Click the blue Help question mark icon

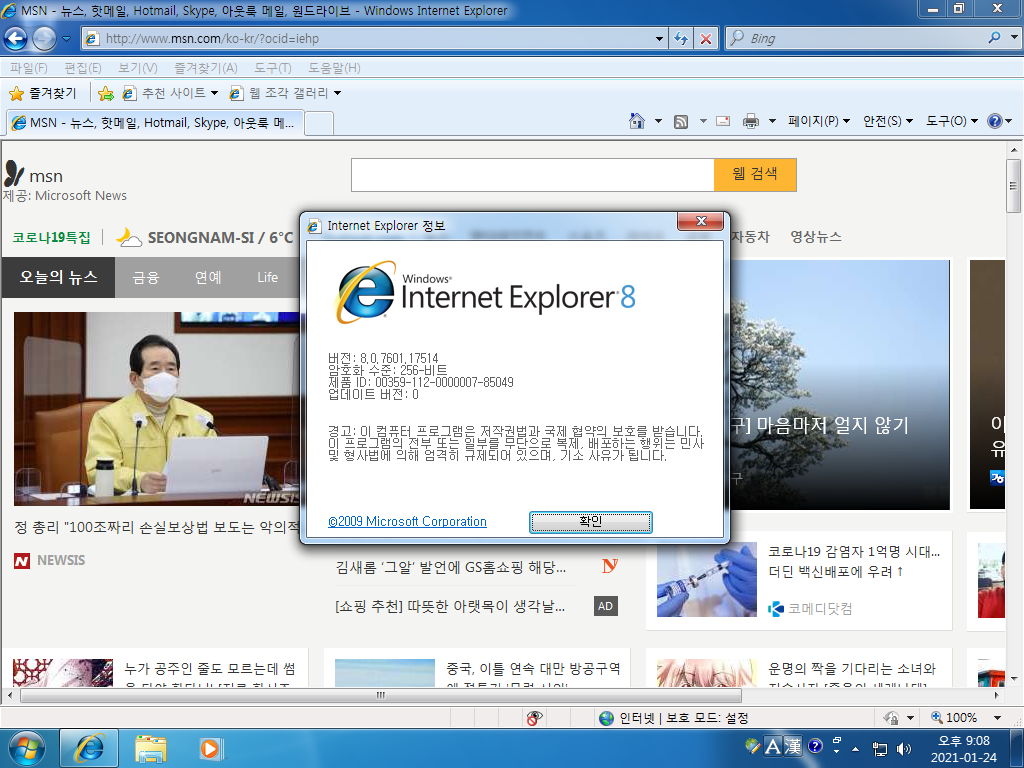995,121
